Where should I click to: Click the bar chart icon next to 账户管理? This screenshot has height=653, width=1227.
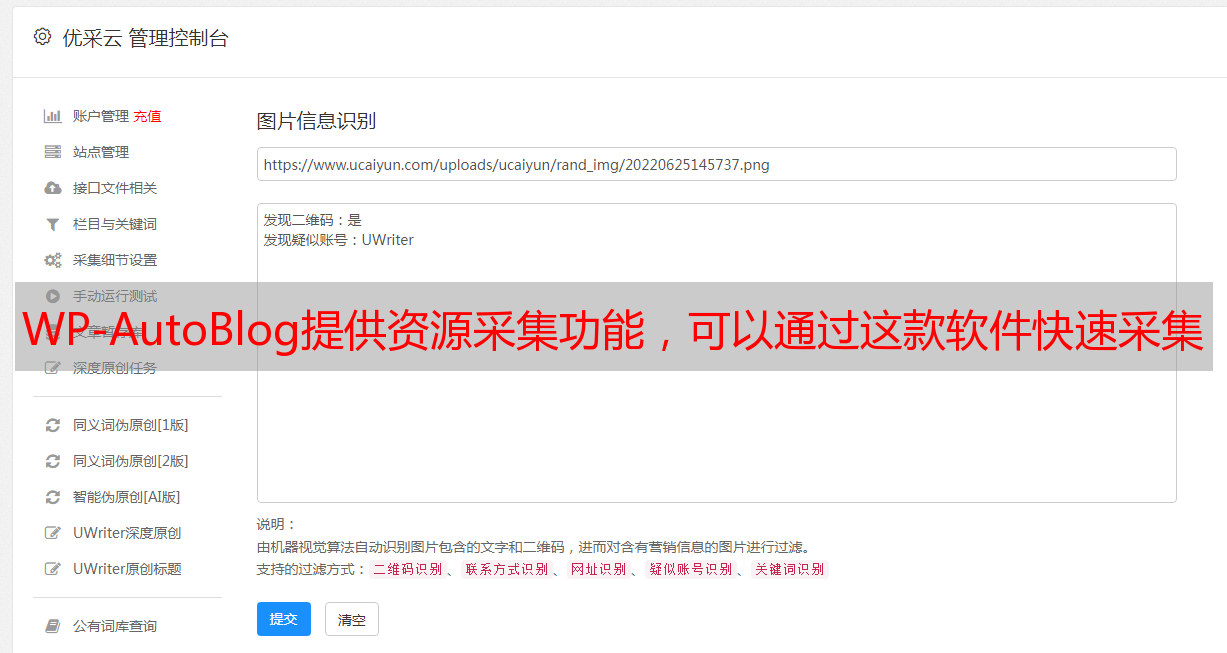[53, 116]
